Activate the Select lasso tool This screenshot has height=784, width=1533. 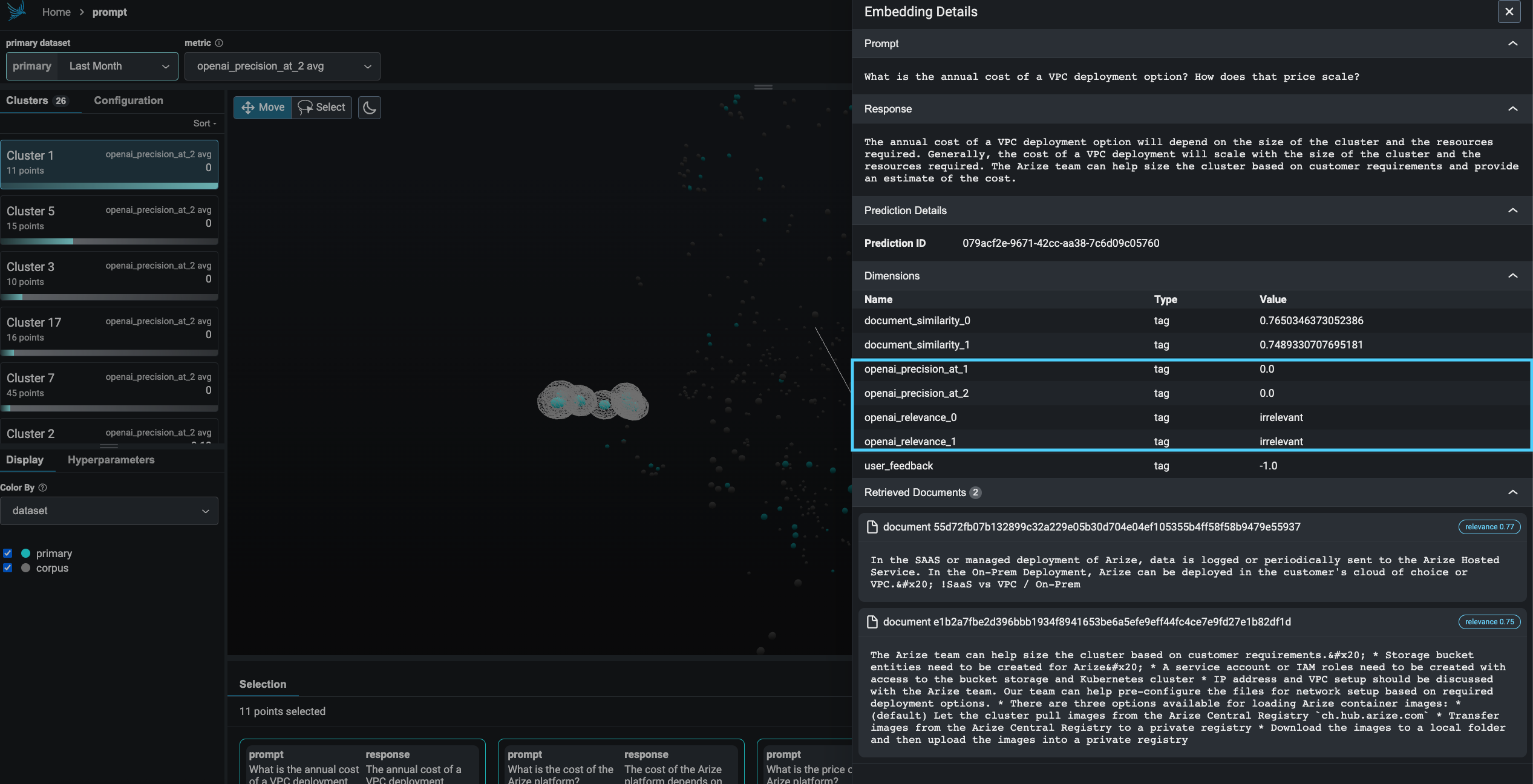pos(322,108)
